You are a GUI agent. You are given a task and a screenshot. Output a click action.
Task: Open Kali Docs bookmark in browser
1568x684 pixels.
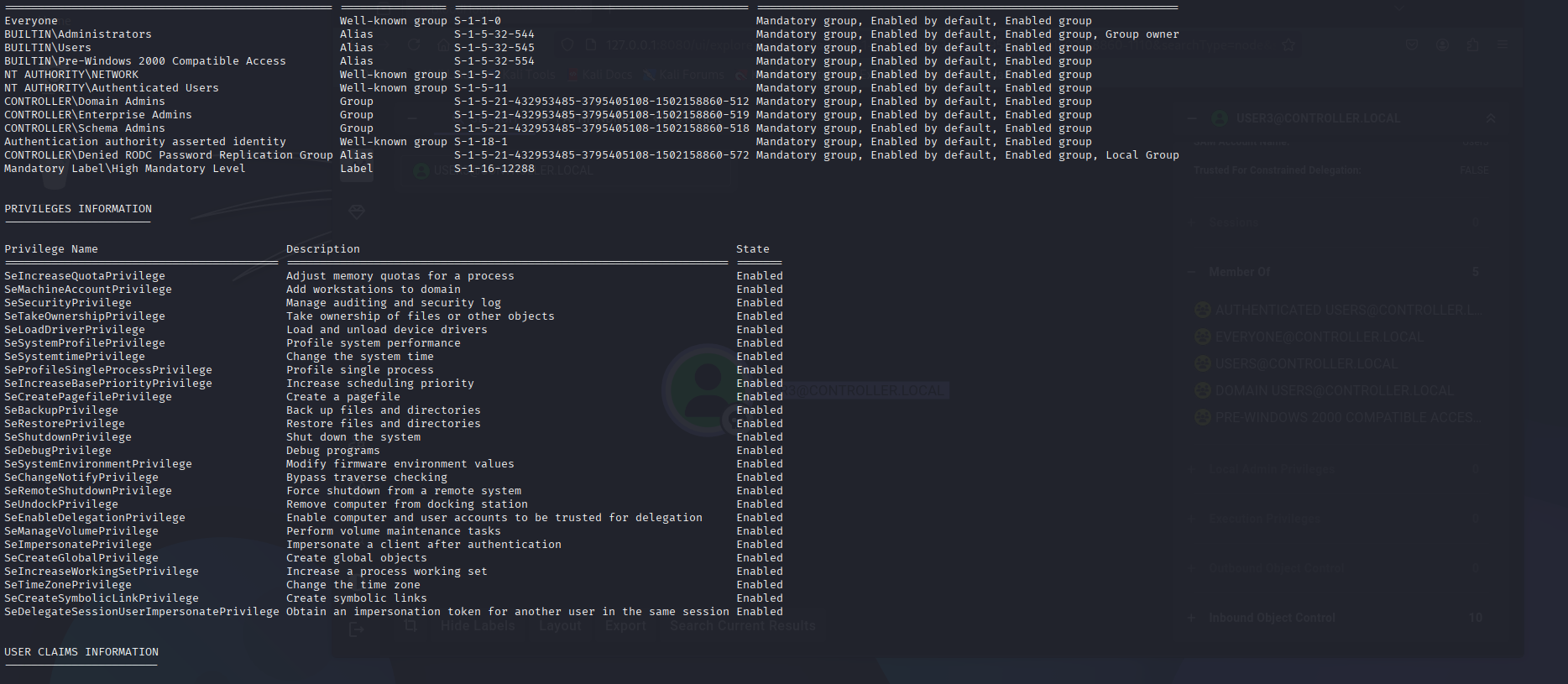(x=599, y=75)
